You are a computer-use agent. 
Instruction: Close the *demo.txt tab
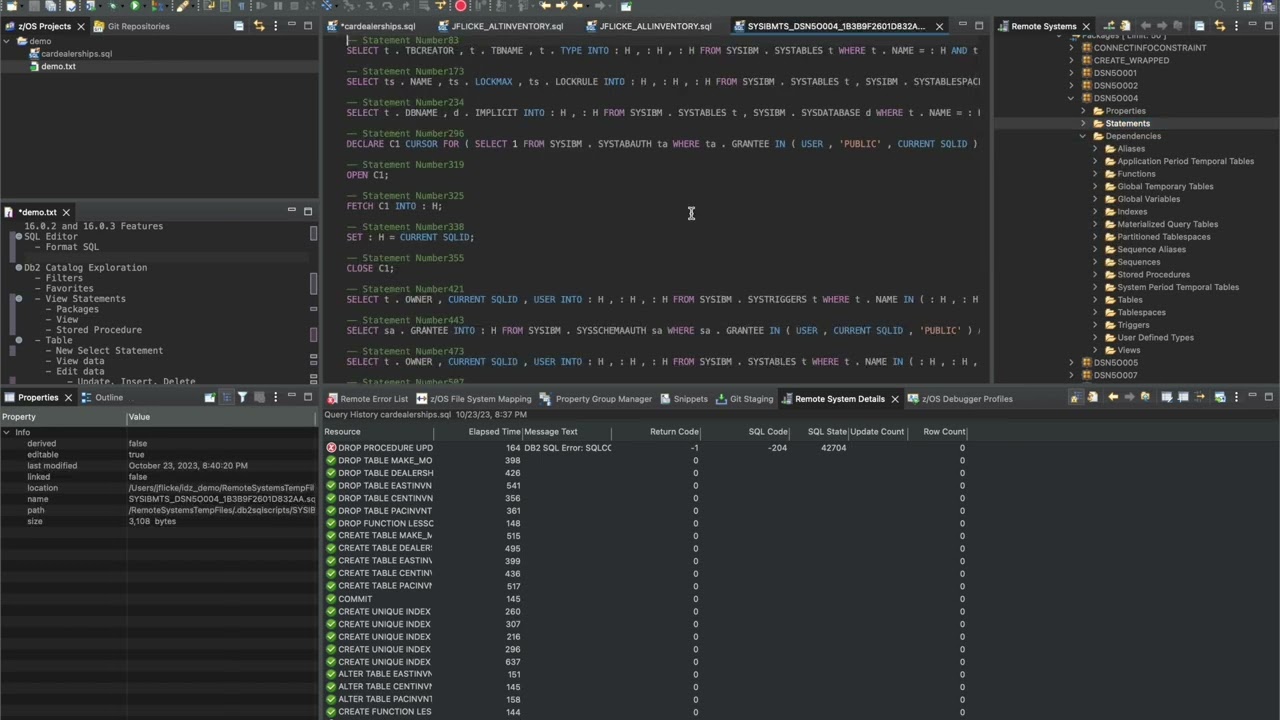pyautogui.click(x=66, y=212)
